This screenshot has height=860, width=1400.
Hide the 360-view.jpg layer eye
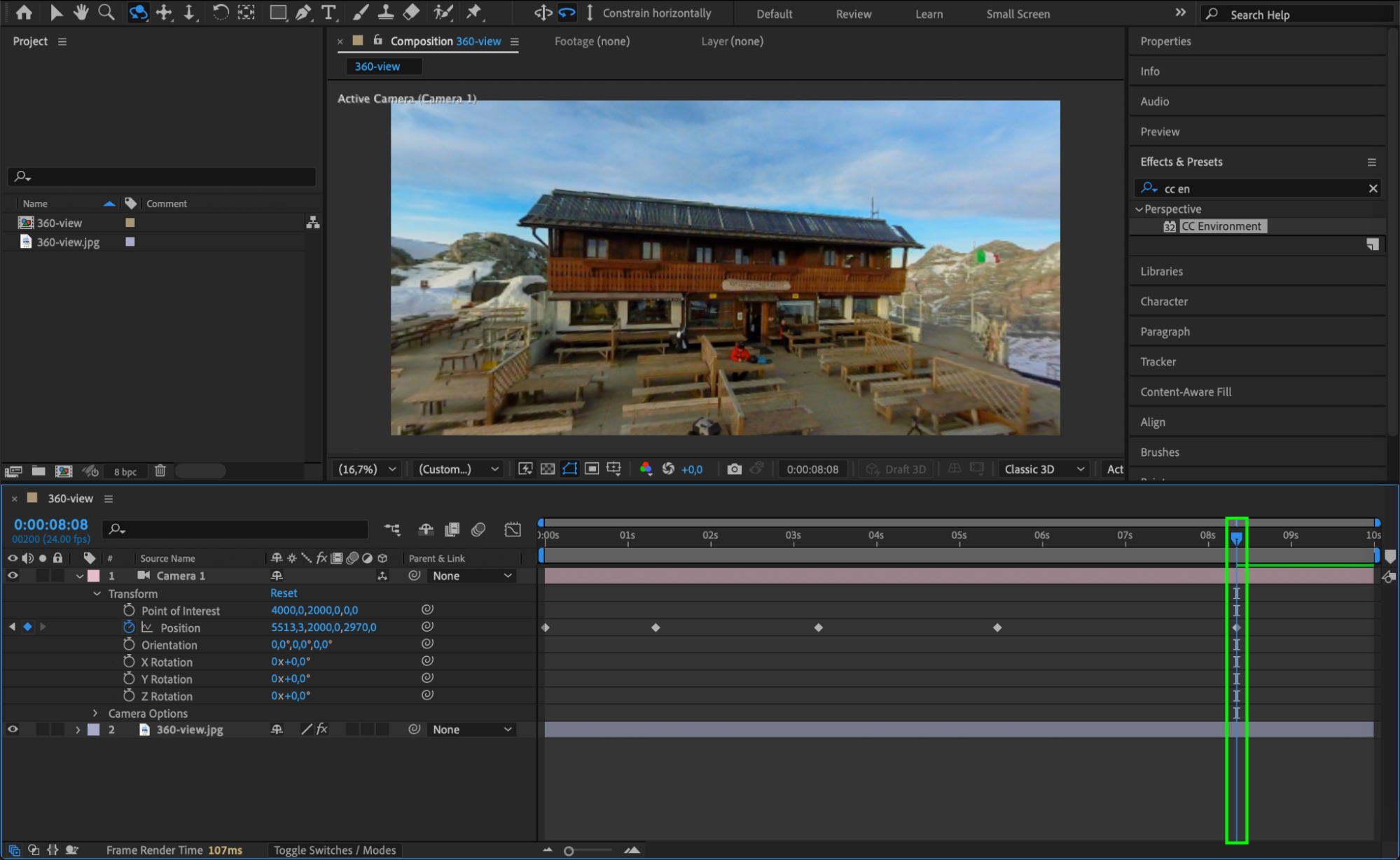pyautogui.click(x=13, y=729)
